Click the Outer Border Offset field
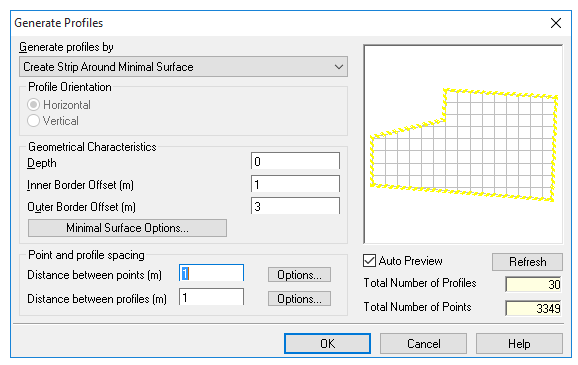This screenshot has height=365, width=578. tap(295, 206)
